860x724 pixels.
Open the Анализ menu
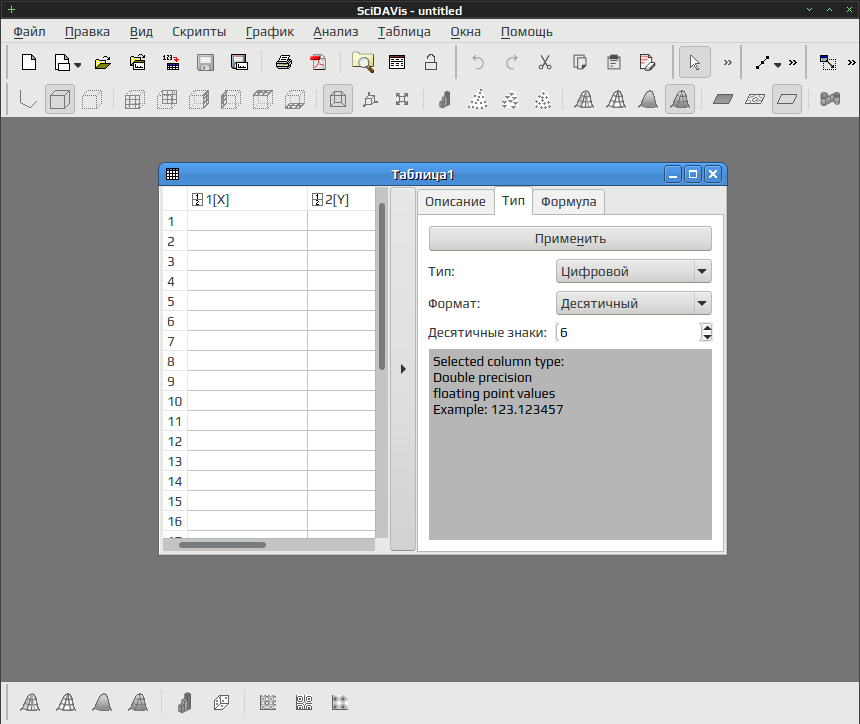336,32
